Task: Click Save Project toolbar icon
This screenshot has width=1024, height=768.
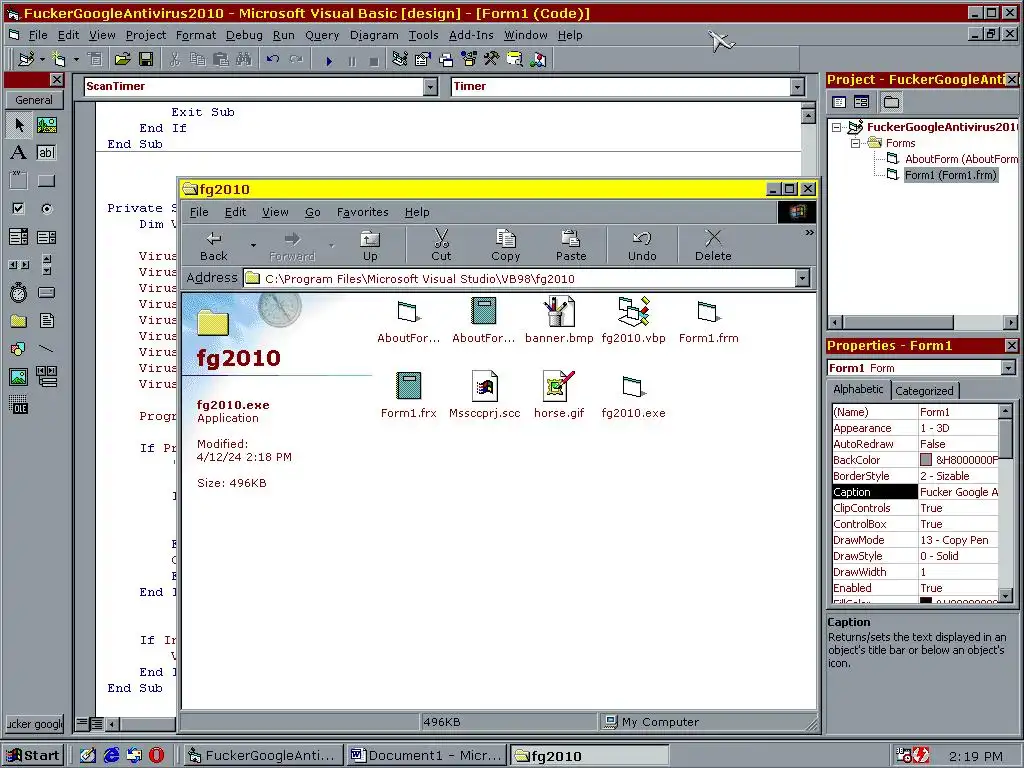Action: (146, 59)
